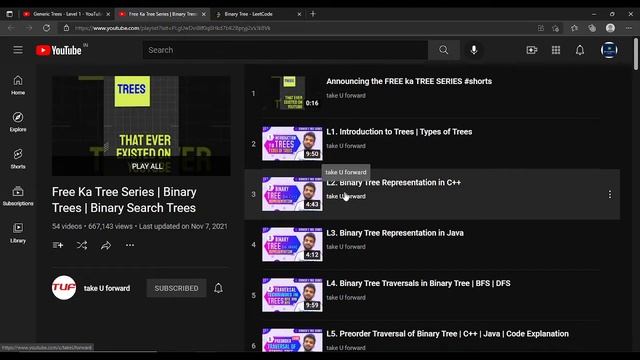The image size is (640, 360).
Task: Click PLAY ALL on playlist cover
Action: 141,166
